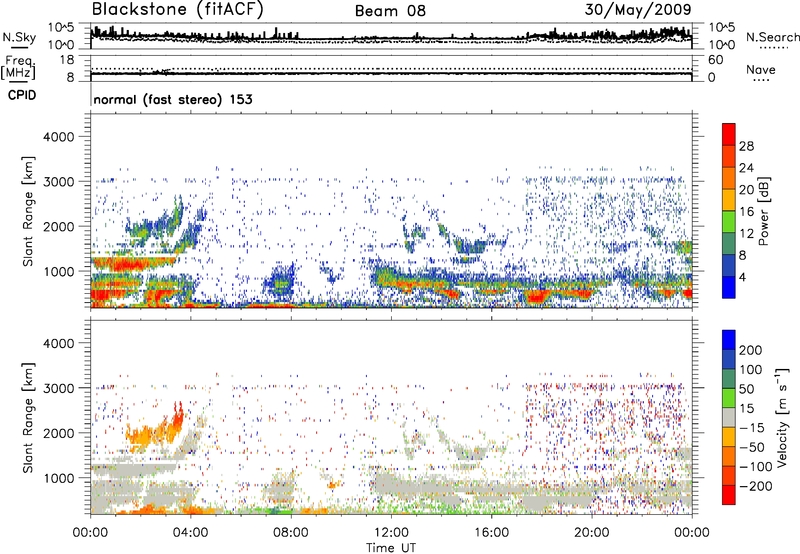The height and width of the screenshot is (554, 800).
Task: Pick the yellow-orange power colorbar segment
Action: (729, 200)
